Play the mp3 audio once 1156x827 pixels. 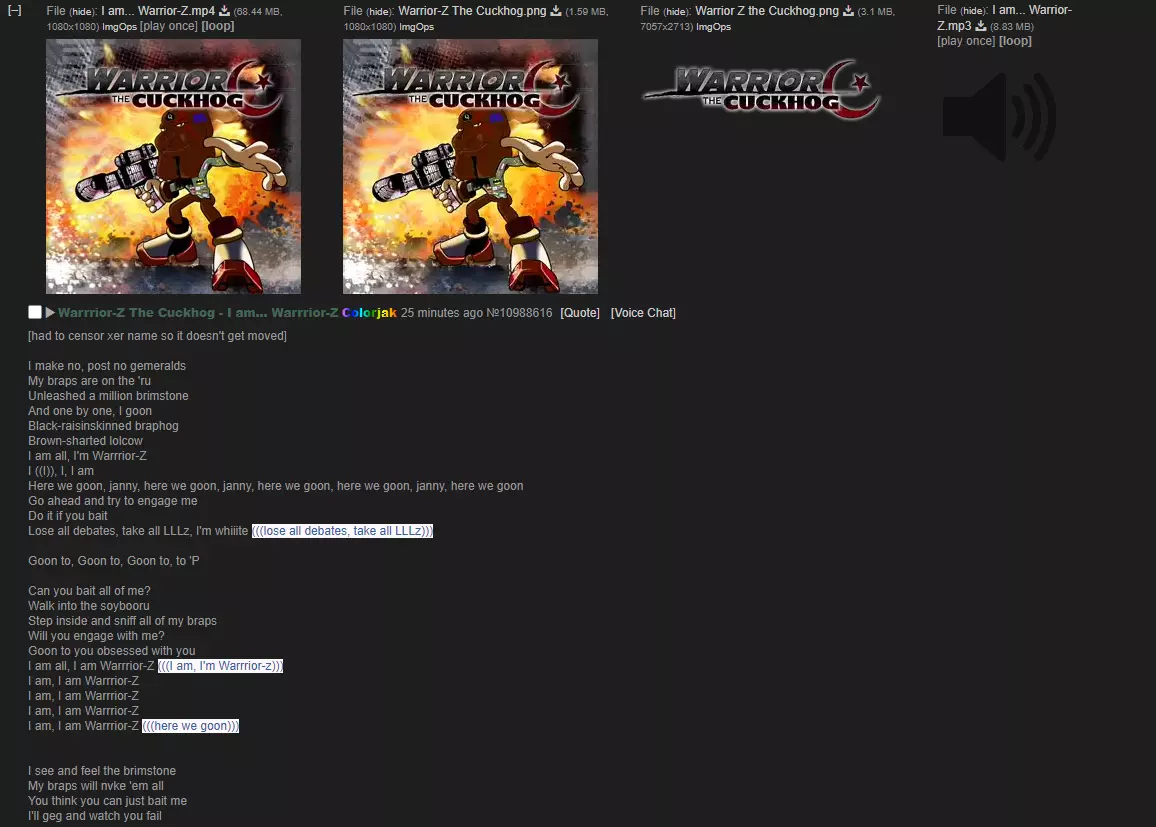[x=966, y=41]
